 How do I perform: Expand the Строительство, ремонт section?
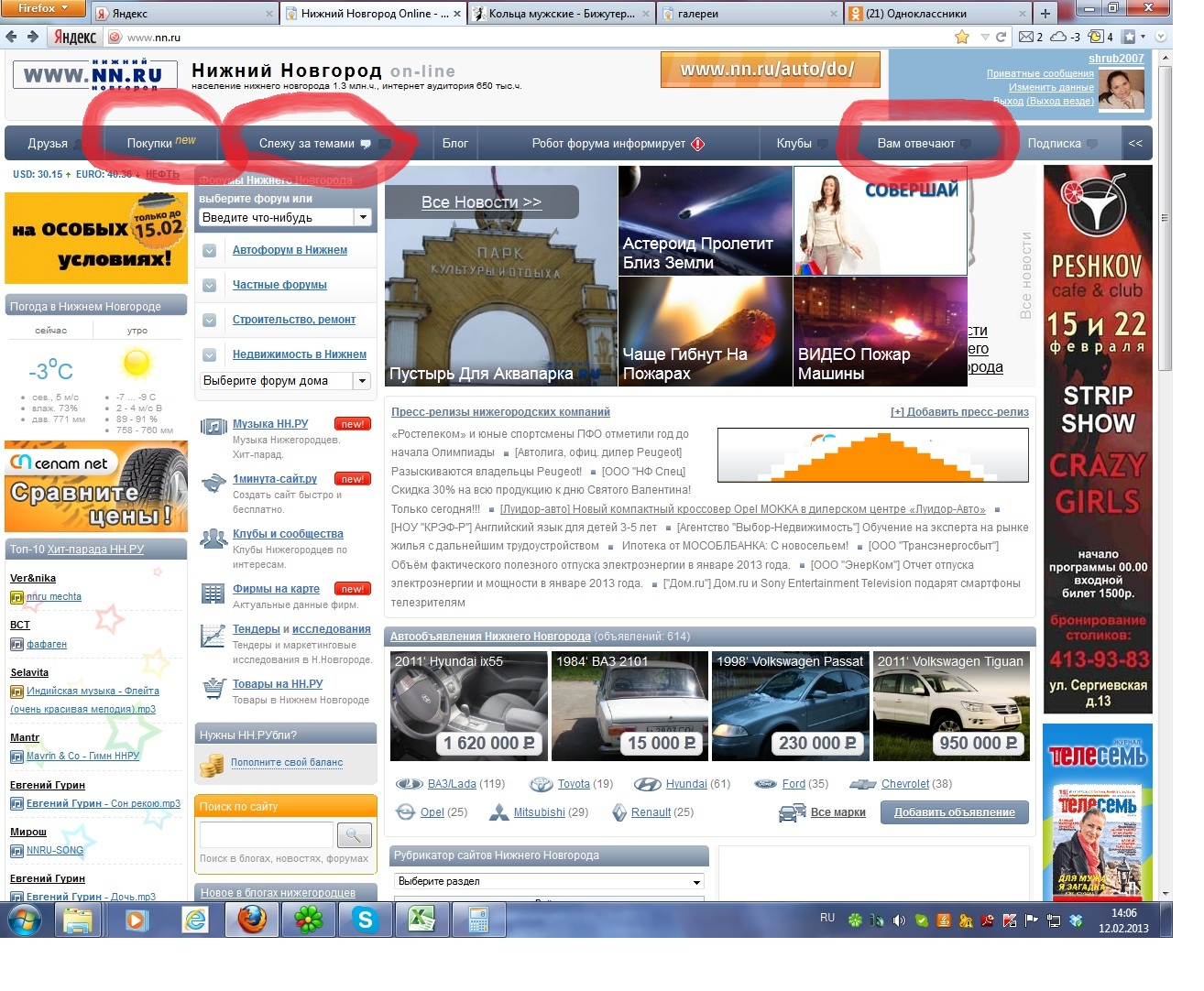209,320
